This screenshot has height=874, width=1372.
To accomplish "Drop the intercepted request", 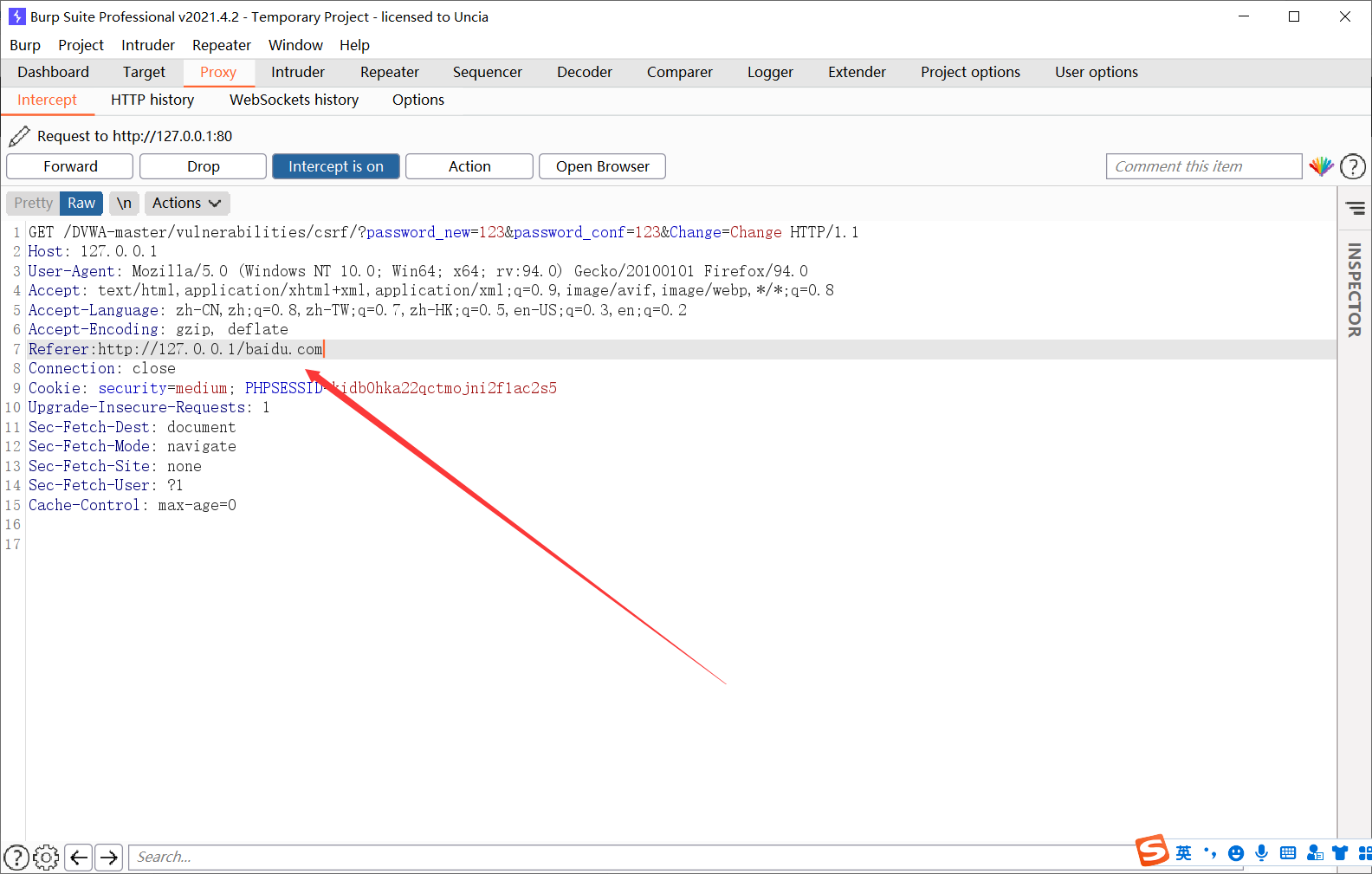I will pyautogui.click(x=204, y=166).
